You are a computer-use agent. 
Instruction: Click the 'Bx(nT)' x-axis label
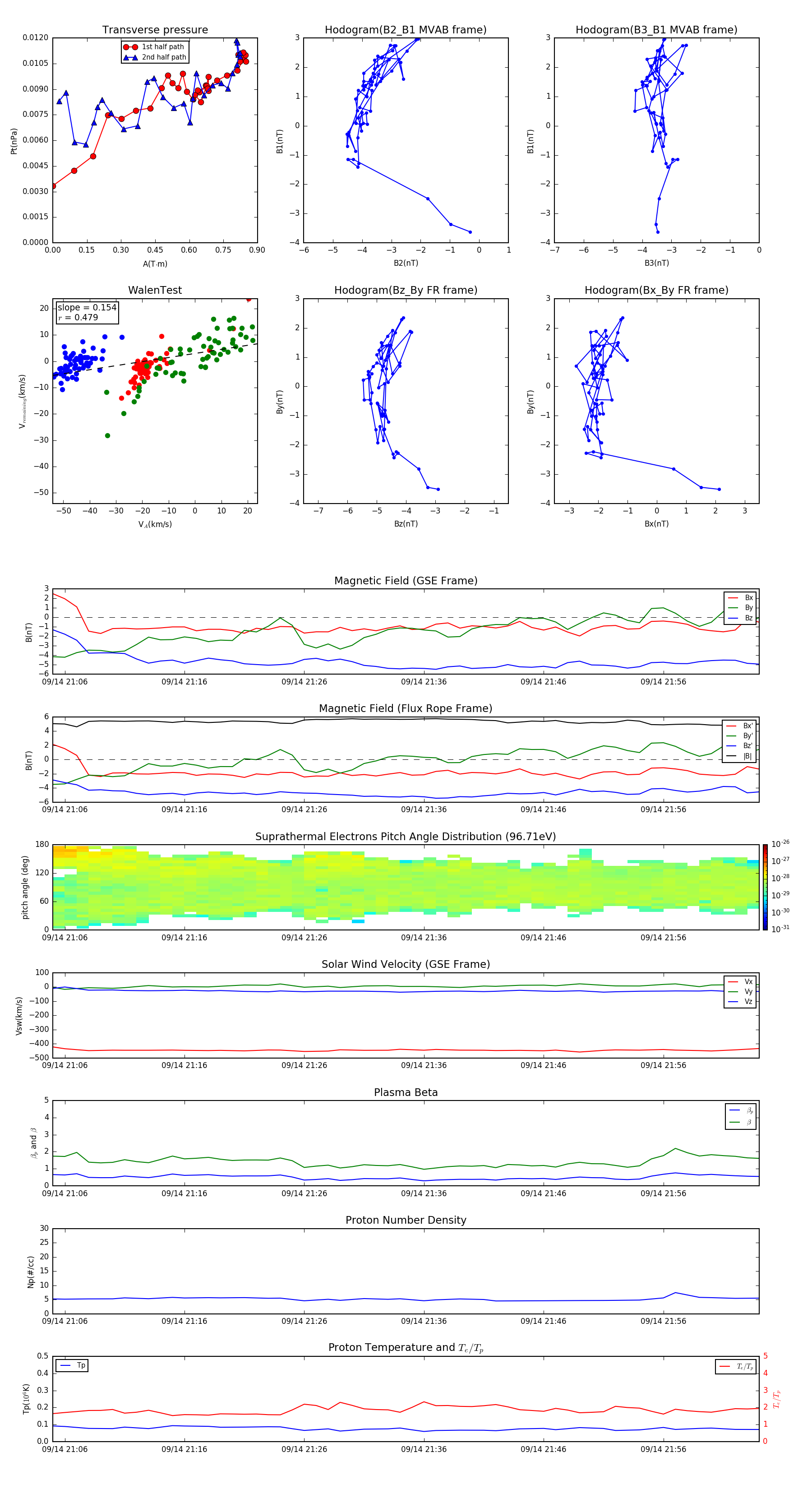[656, 524]
